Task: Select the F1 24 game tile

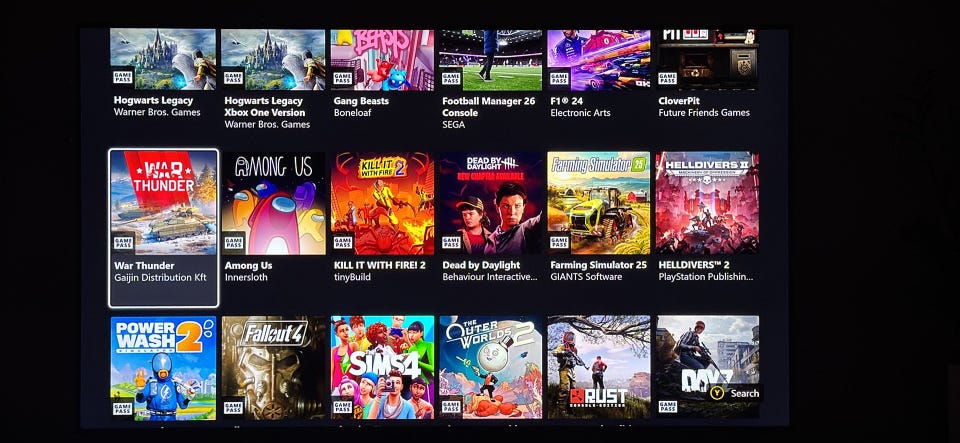Action: pos(599,73)
